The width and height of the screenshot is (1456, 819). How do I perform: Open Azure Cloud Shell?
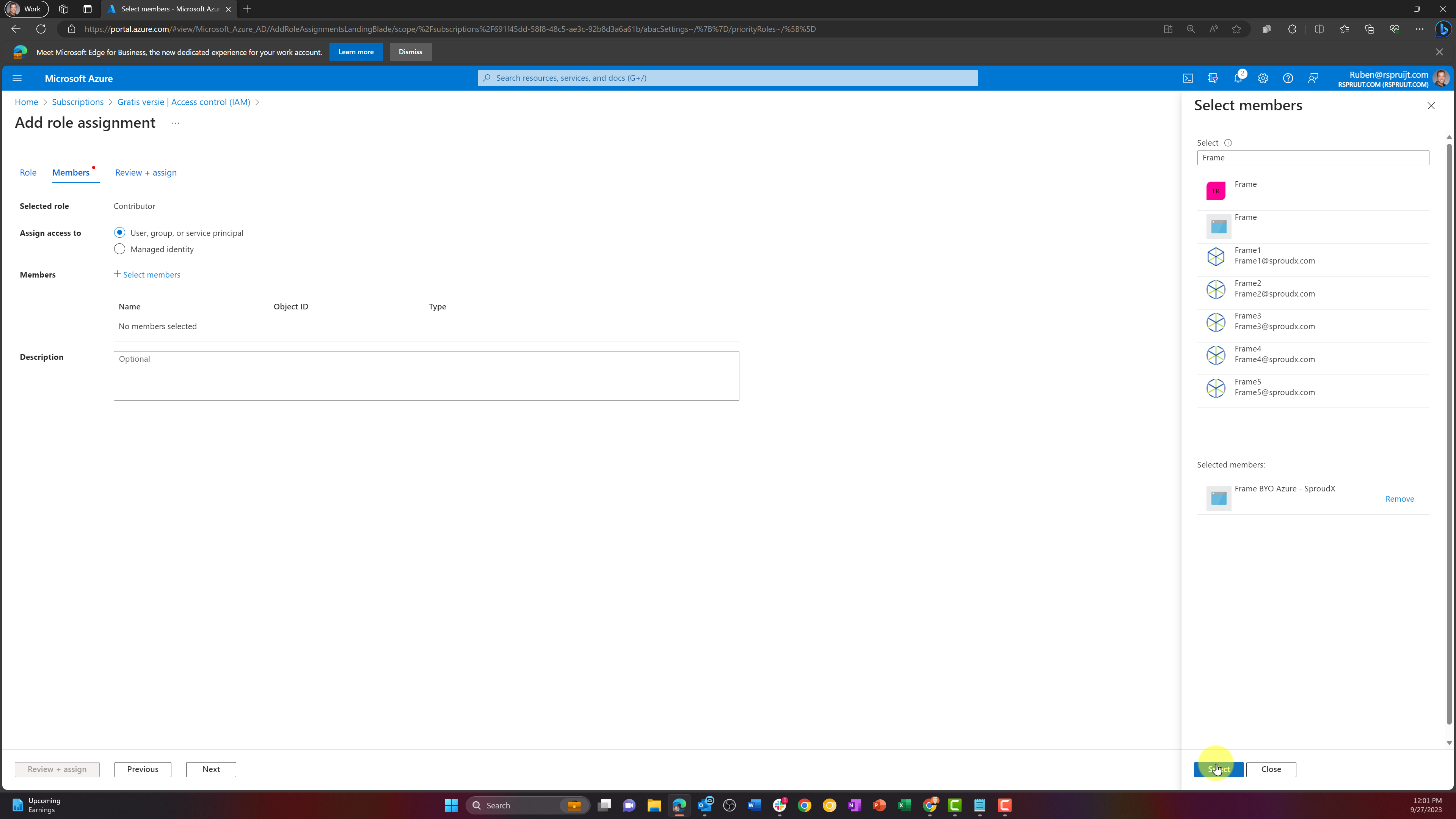click(x=1188, y=78)
